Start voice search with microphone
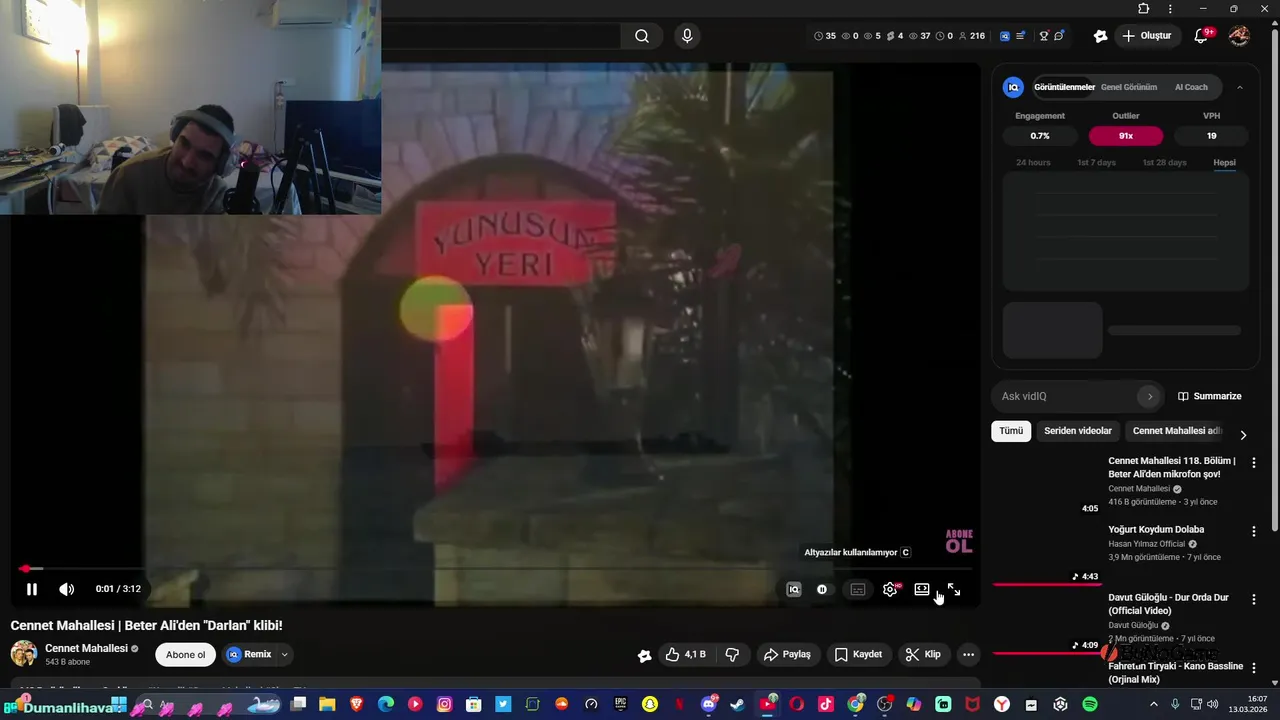 tap(687, 36)
